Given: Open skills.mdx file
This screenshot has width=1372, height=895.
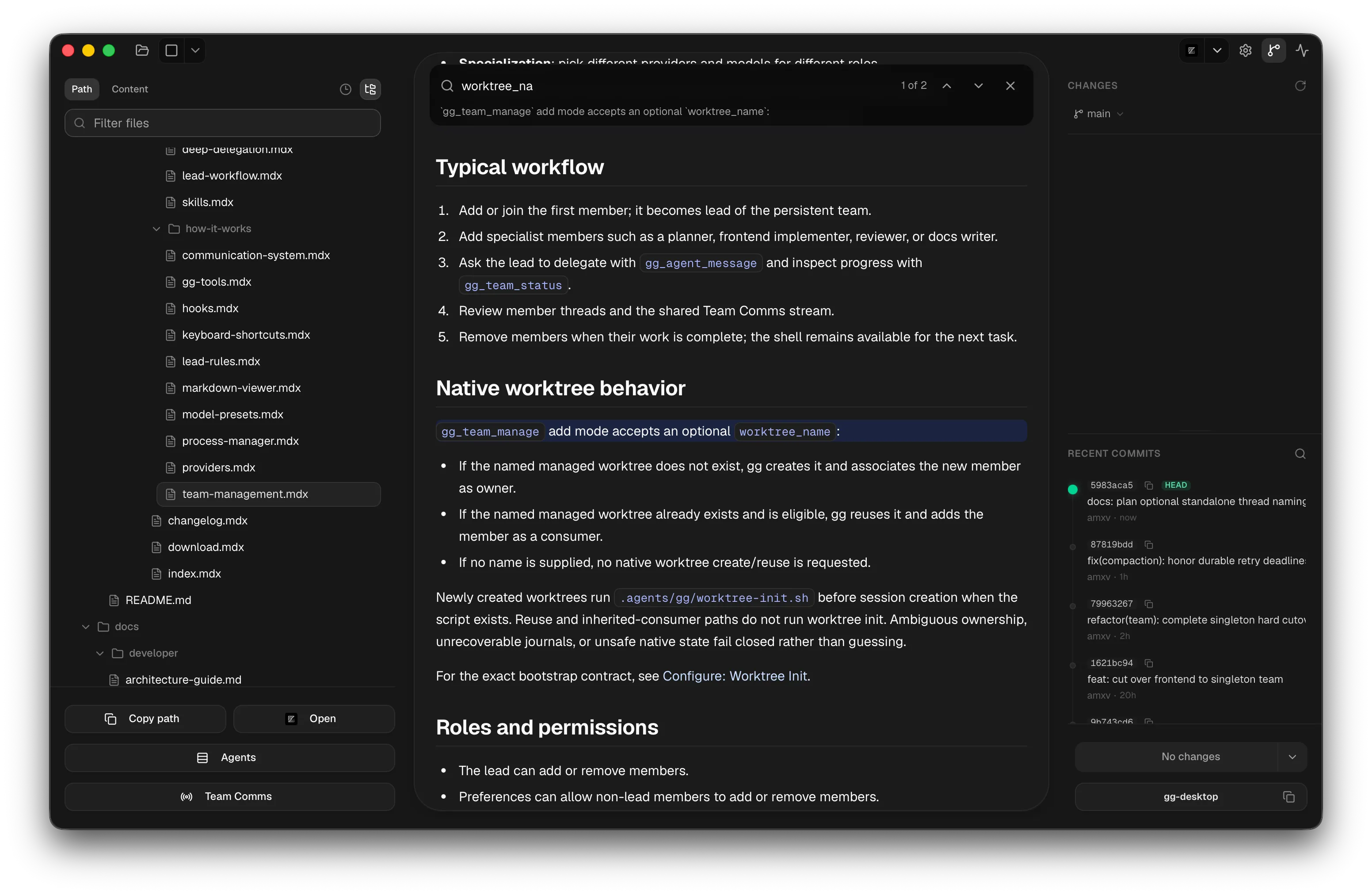Looking at the screenshot, I should click(208, 202).
